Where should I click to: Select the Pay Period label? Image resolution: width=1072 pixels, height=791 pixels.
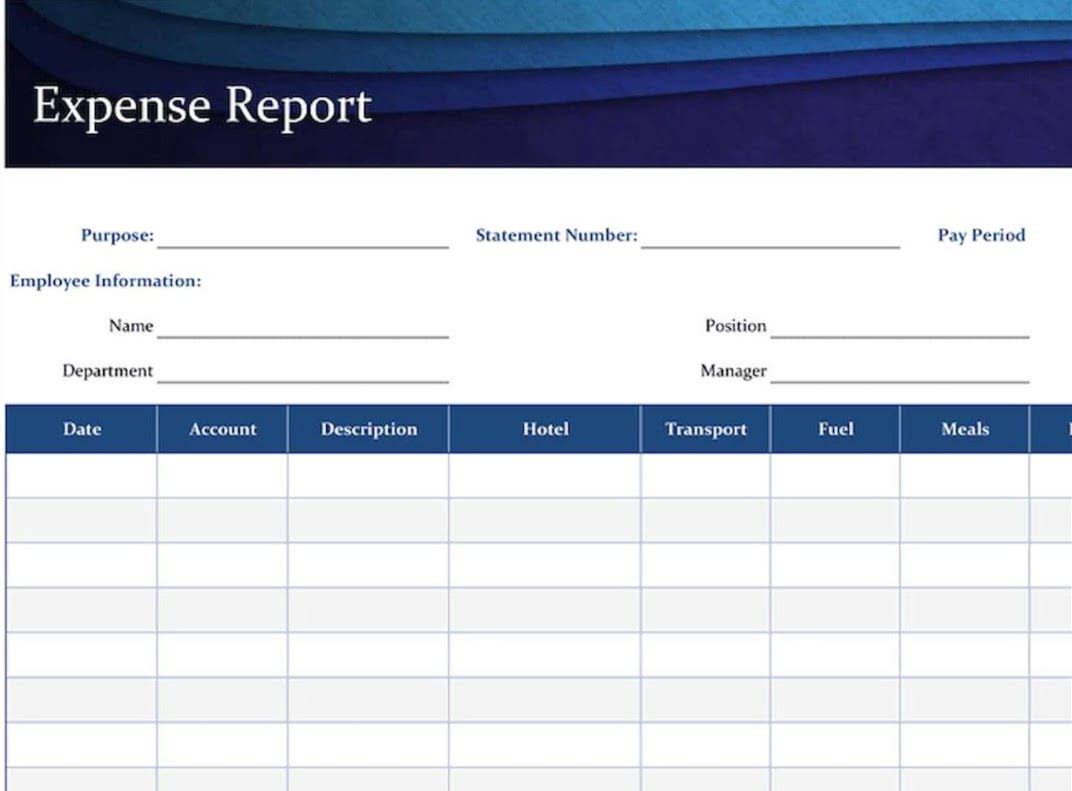[x=981, y=236]
